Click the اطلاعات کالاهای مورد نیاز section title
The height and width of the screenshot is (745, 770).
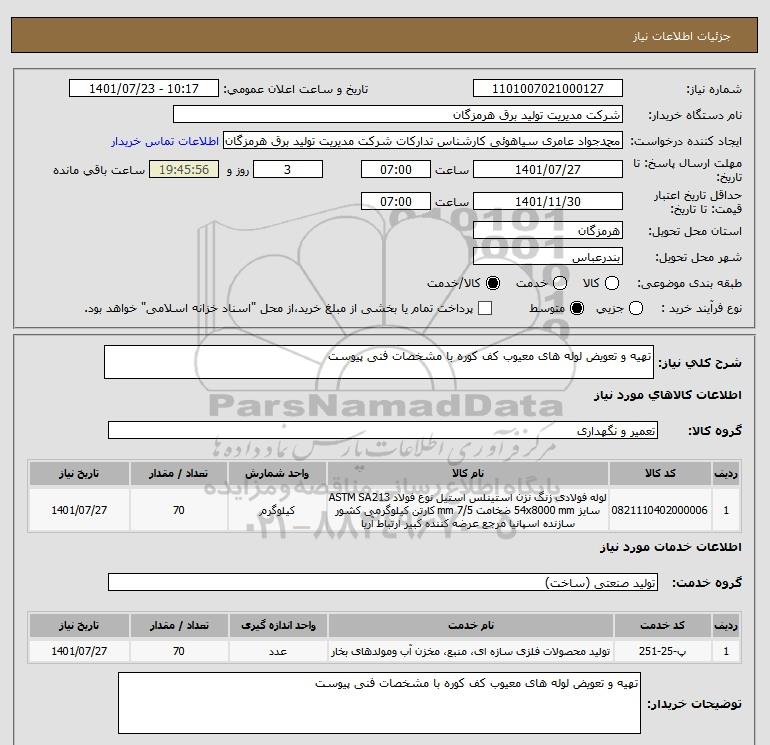coord(668,395)
